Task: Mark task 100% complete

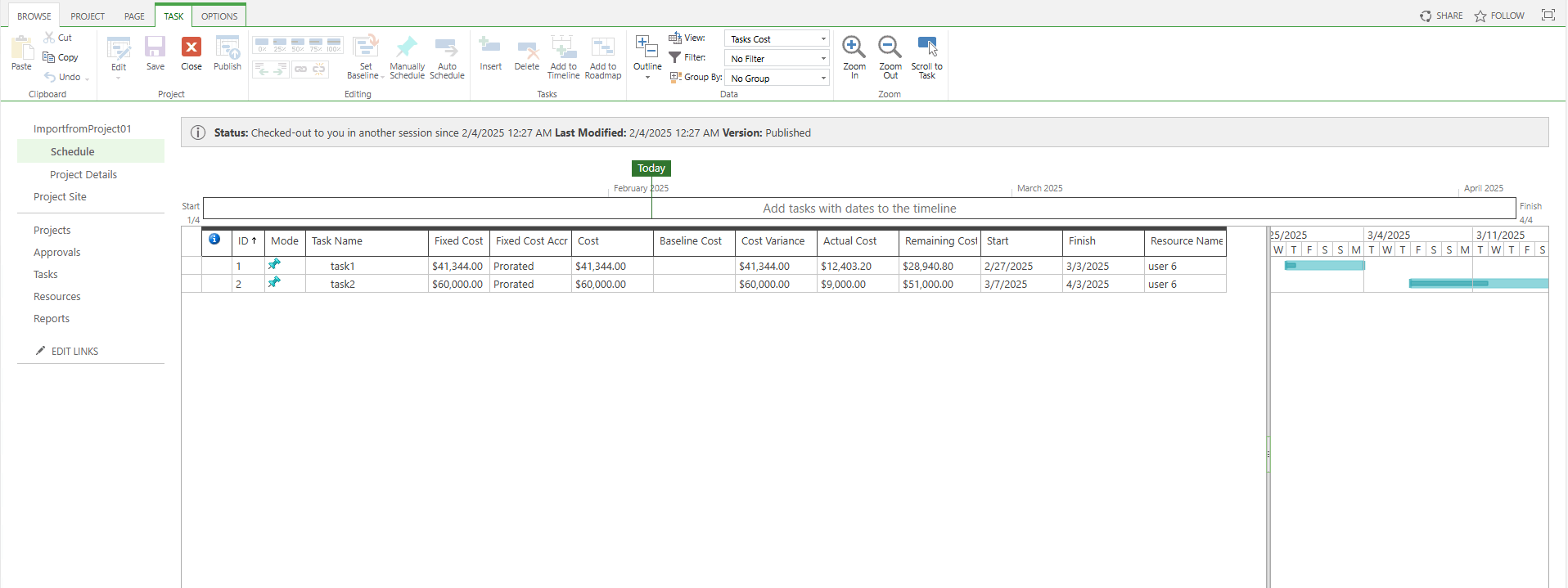Action: click(x=334, y=44)
